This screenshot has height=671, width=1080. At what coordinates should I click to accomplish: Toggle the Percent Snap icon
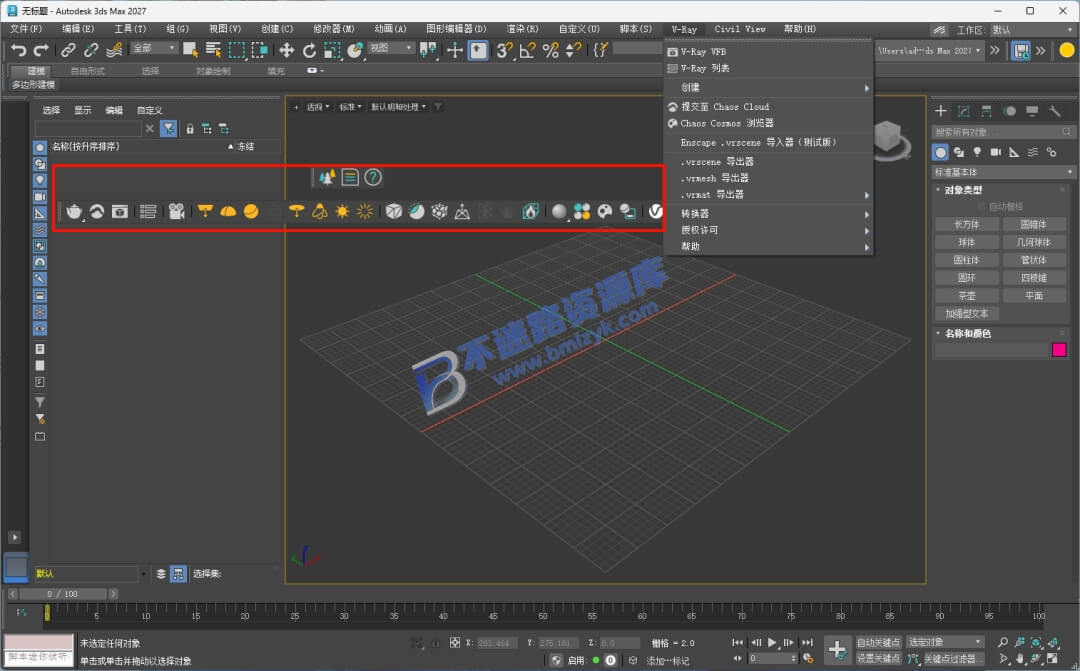click(550, 50)
